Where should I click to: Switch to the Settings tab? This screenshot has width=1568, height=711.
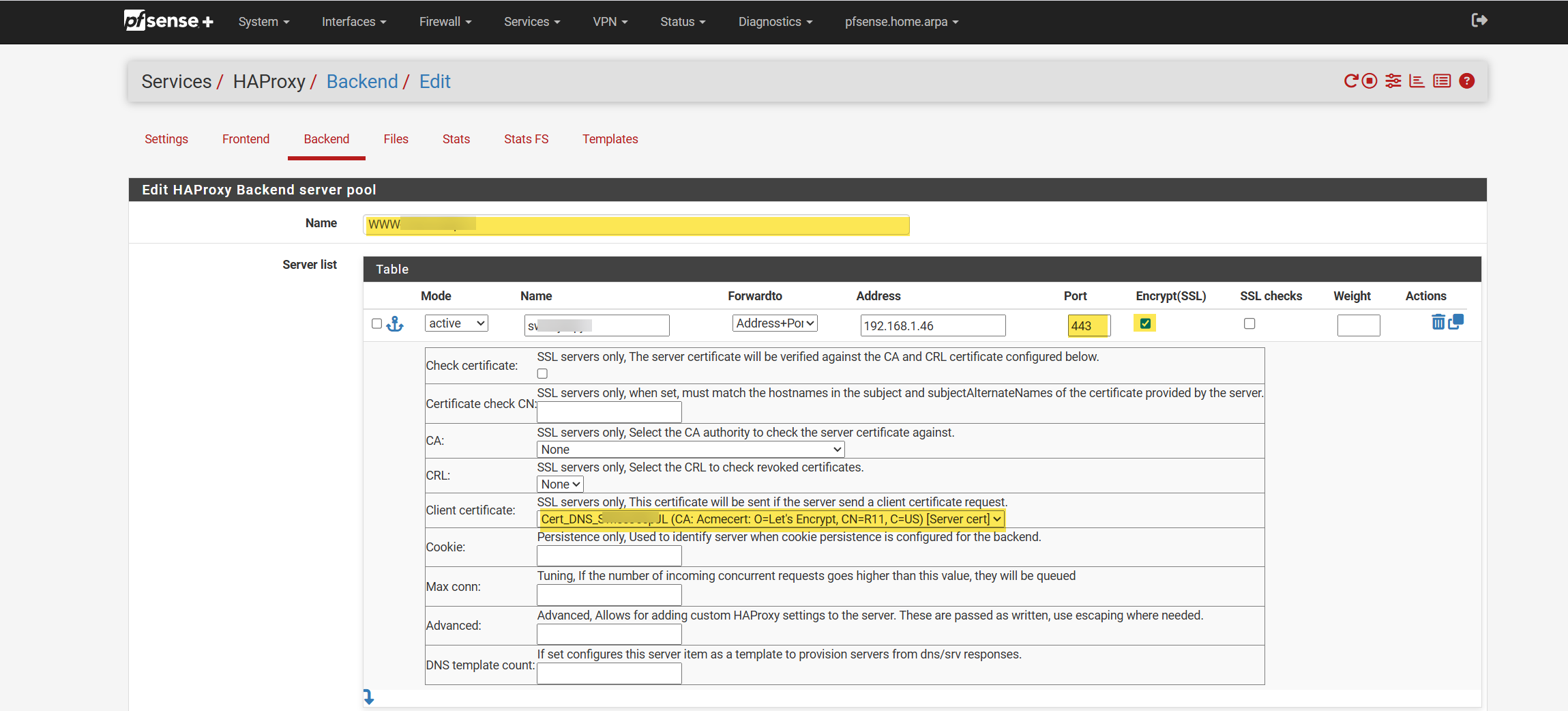pyautogui.click(x=166, y=139)
